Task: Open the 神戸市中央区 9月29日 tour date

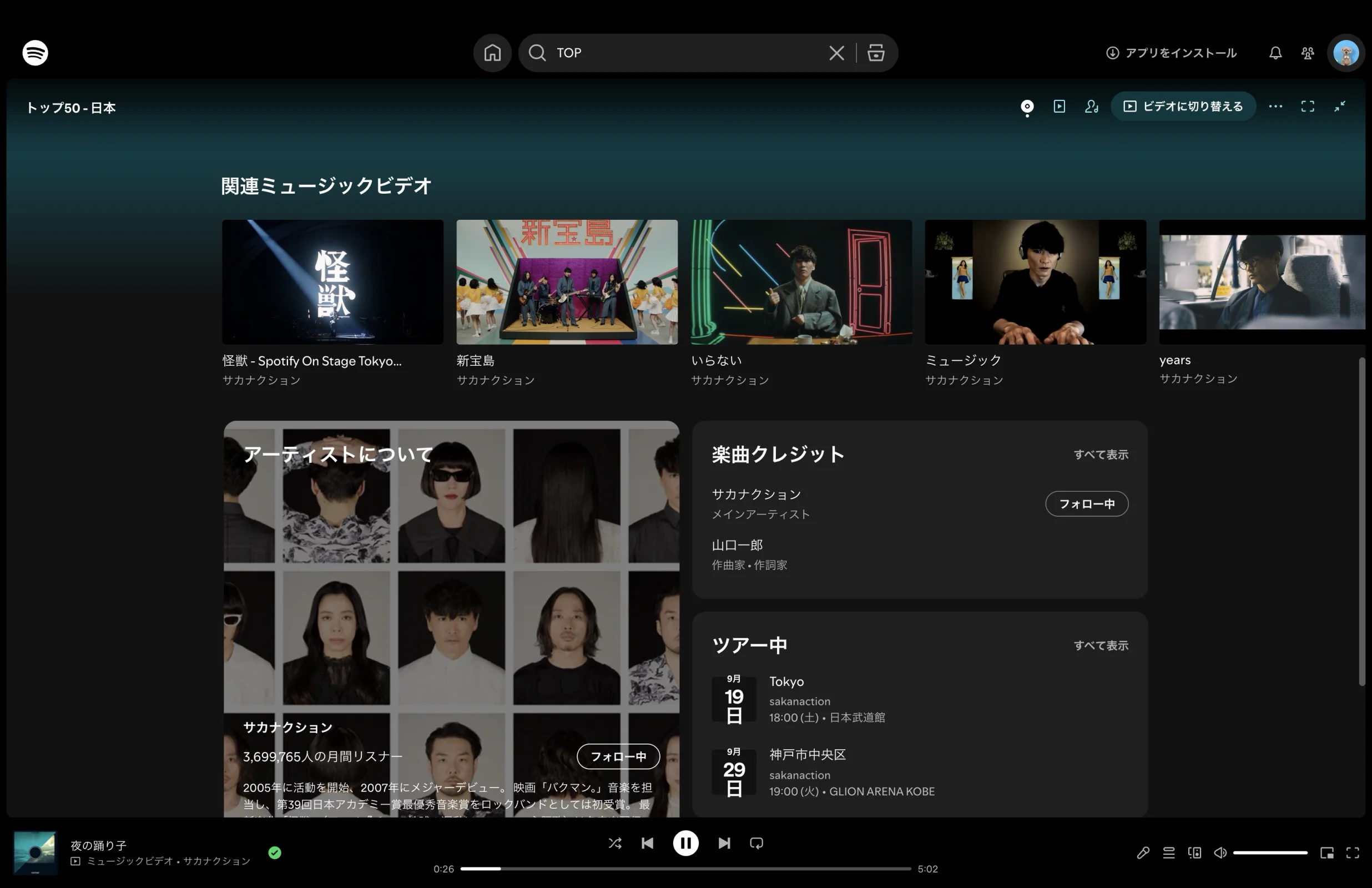Action: 920,772
